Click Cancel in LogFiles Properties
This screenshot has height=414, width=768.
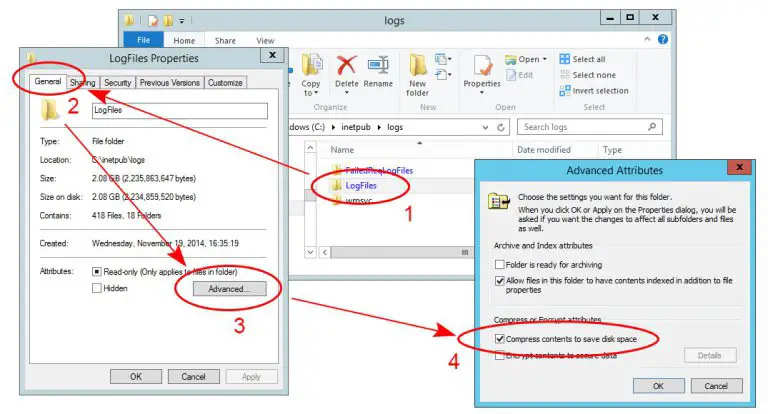click(x=193, y=377)
